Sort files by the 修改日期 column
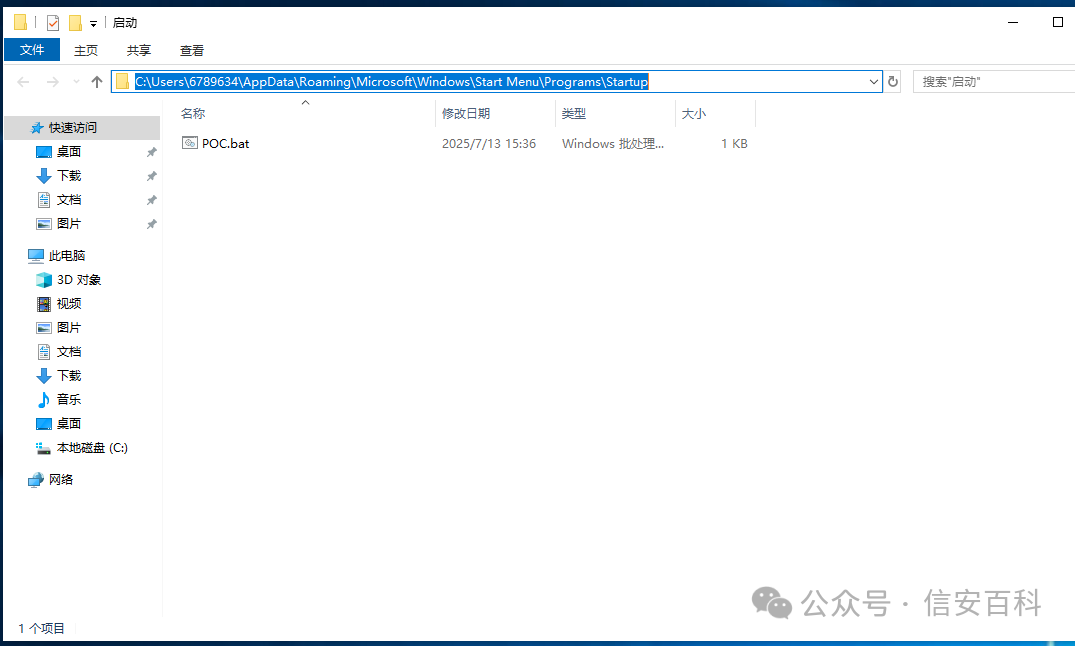The height and width of the screenshot is (646, 1075). [467, 113]
